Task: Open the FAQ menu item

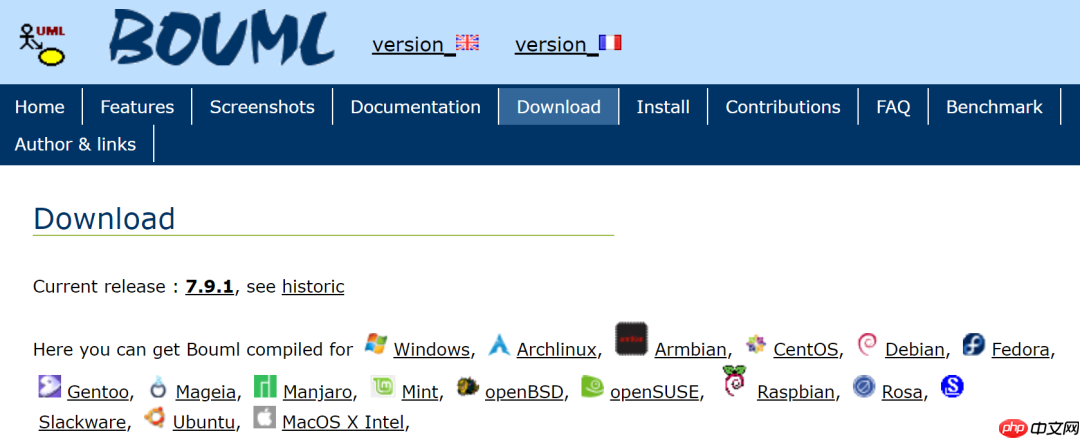Action: coord(893,107)
